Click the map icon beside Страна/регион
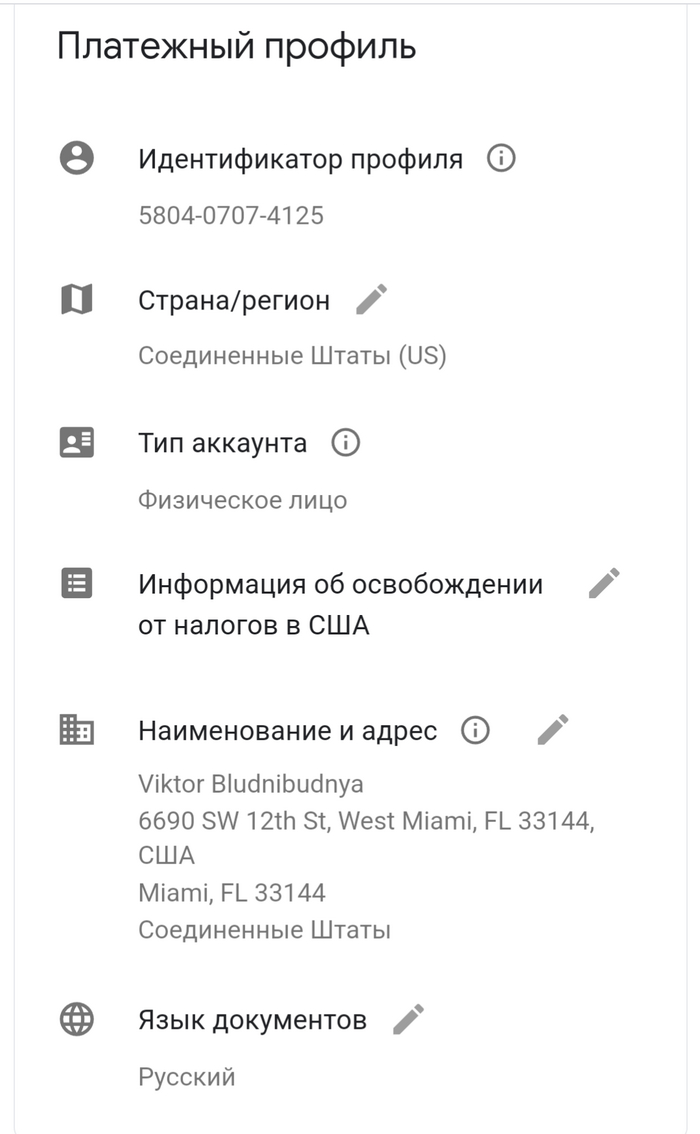Image resolution: width=700 pixels, height=1134 pixels. click(77, 299)
